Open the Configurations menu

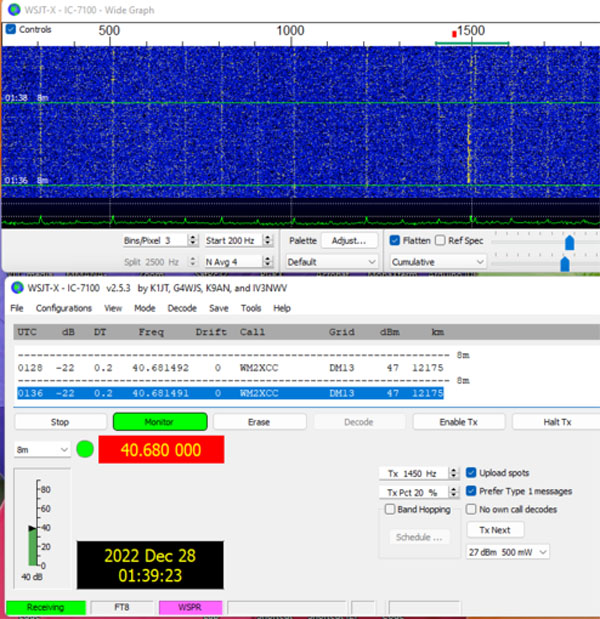tap(64, 308)
